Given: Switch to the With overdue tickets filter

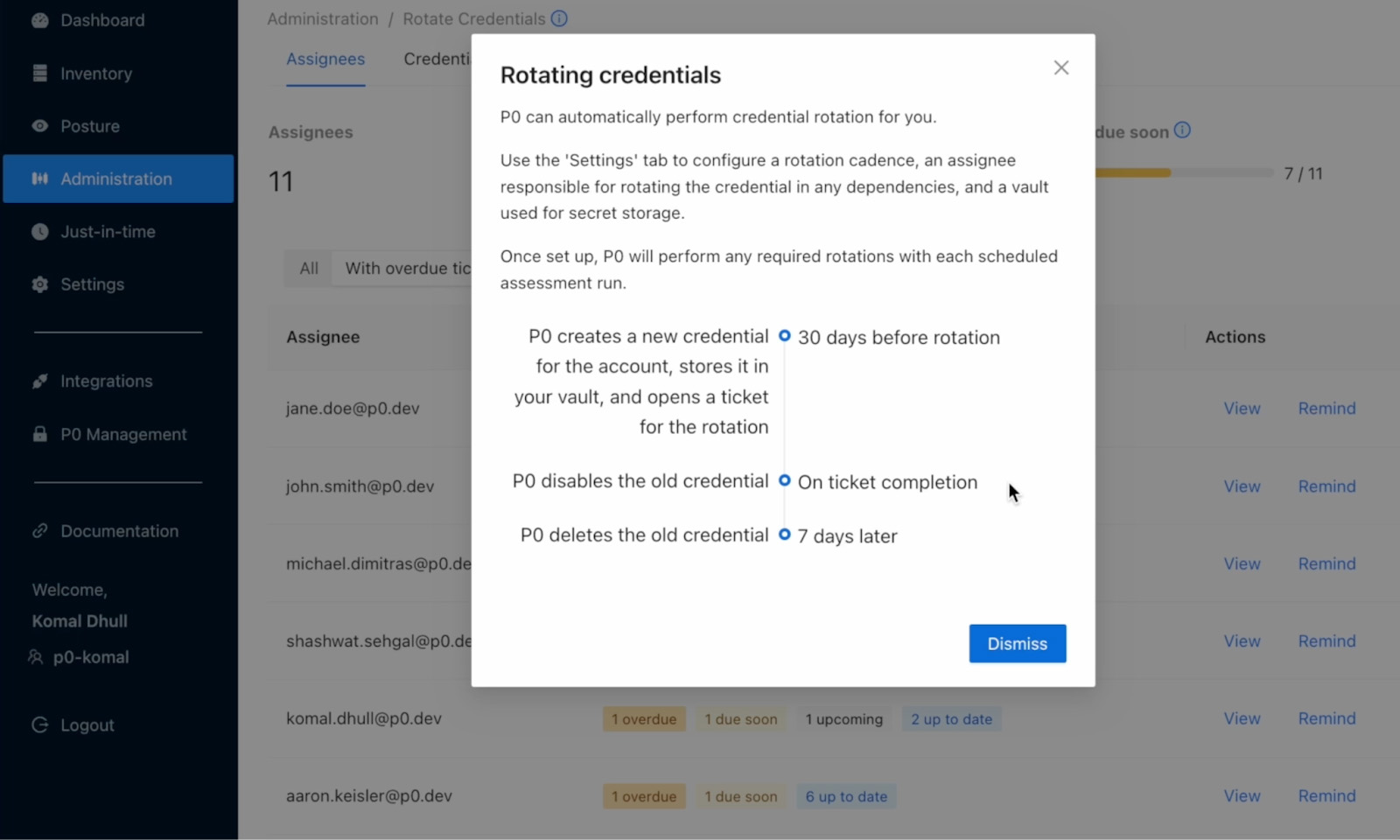Looking at the screenshot, I should click(x=404, y=268).
